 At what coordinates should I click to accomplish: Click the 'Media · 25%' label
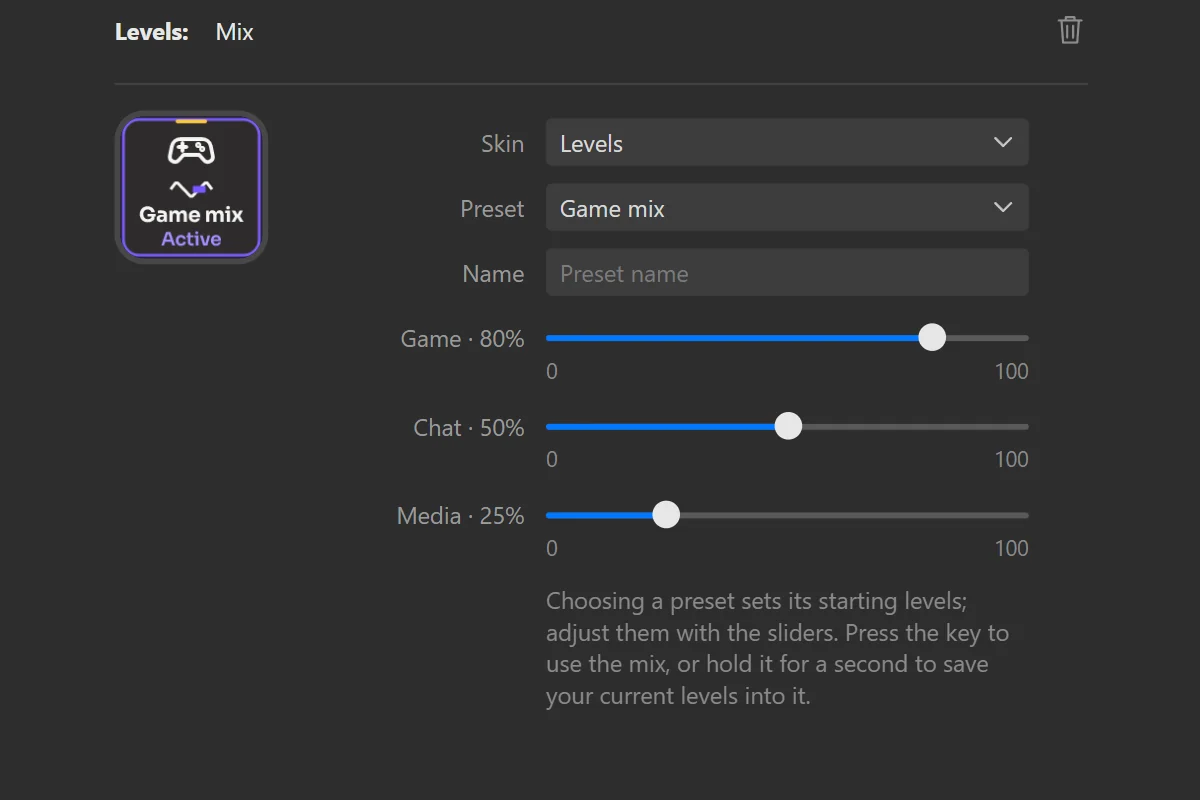460,516
